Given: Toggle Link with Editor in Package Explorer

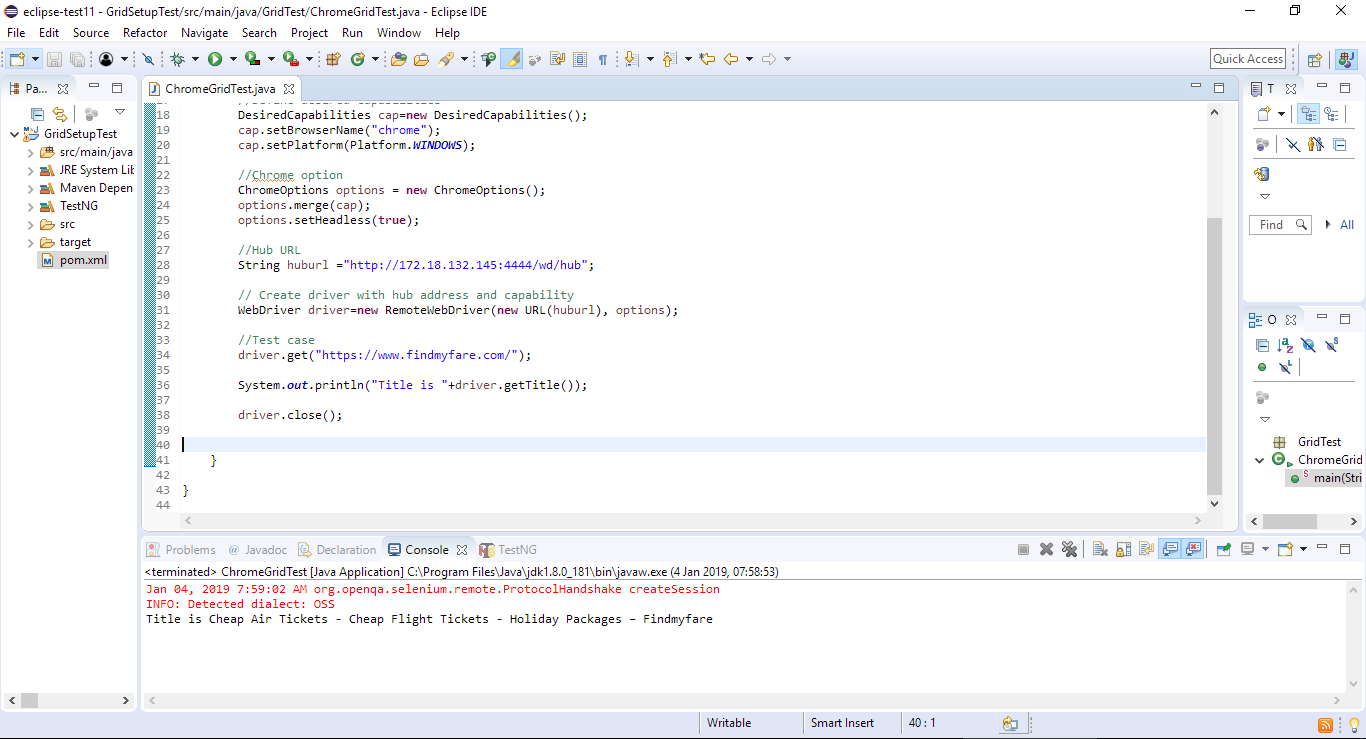Looking at the screenshot, I should point(59,113).
